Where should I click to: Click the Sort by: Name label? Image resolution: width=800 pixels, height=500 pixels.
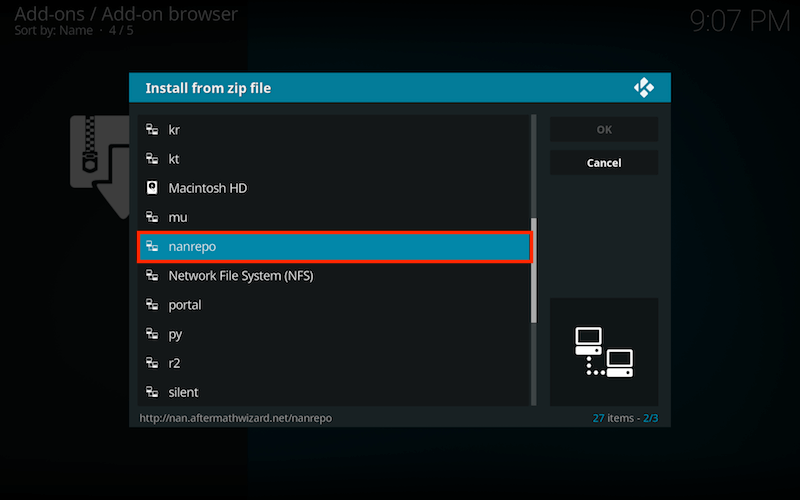[x=54, y=31]
